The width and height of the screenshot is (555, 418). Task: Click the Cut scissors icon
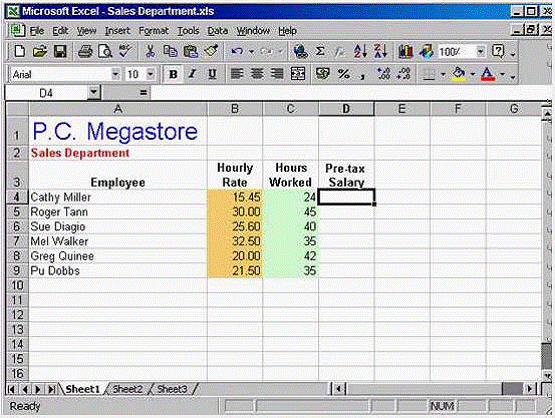click(x=150, y=52)
